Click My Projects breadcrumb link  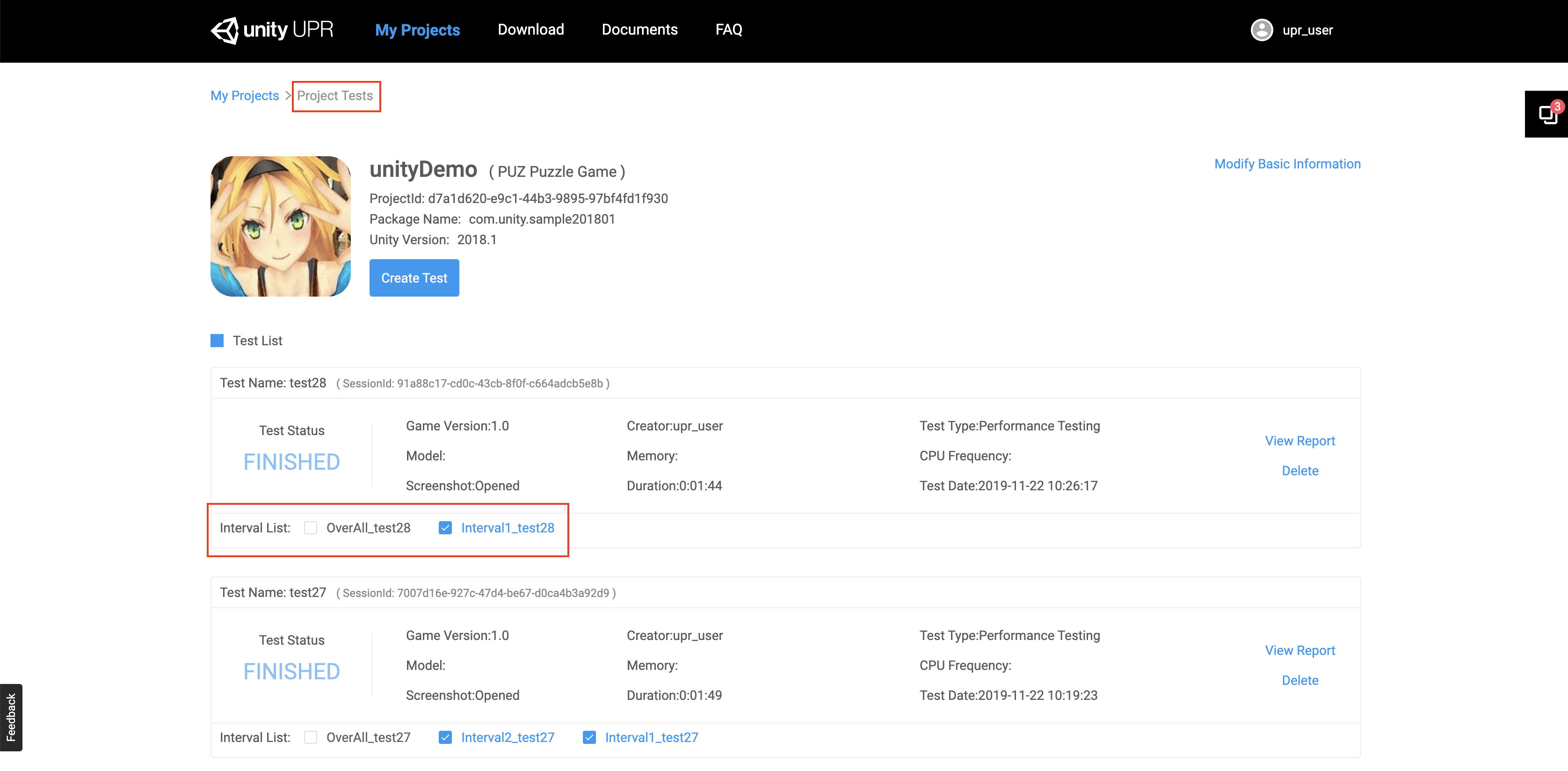click(244, 95)
